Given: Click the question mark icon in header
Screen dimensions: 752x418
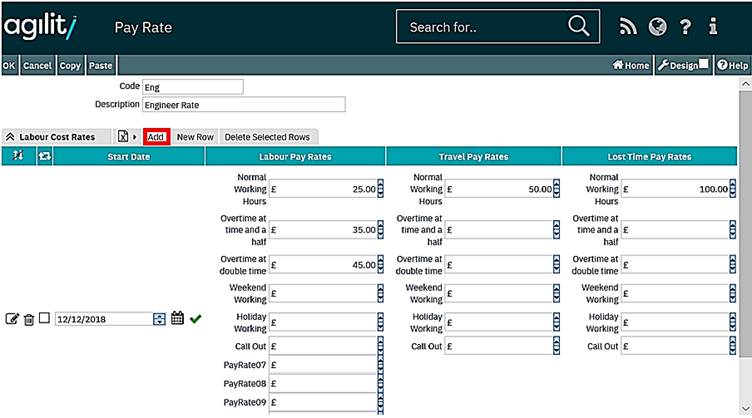Looking at the screenshot, I should click(685, 27).
